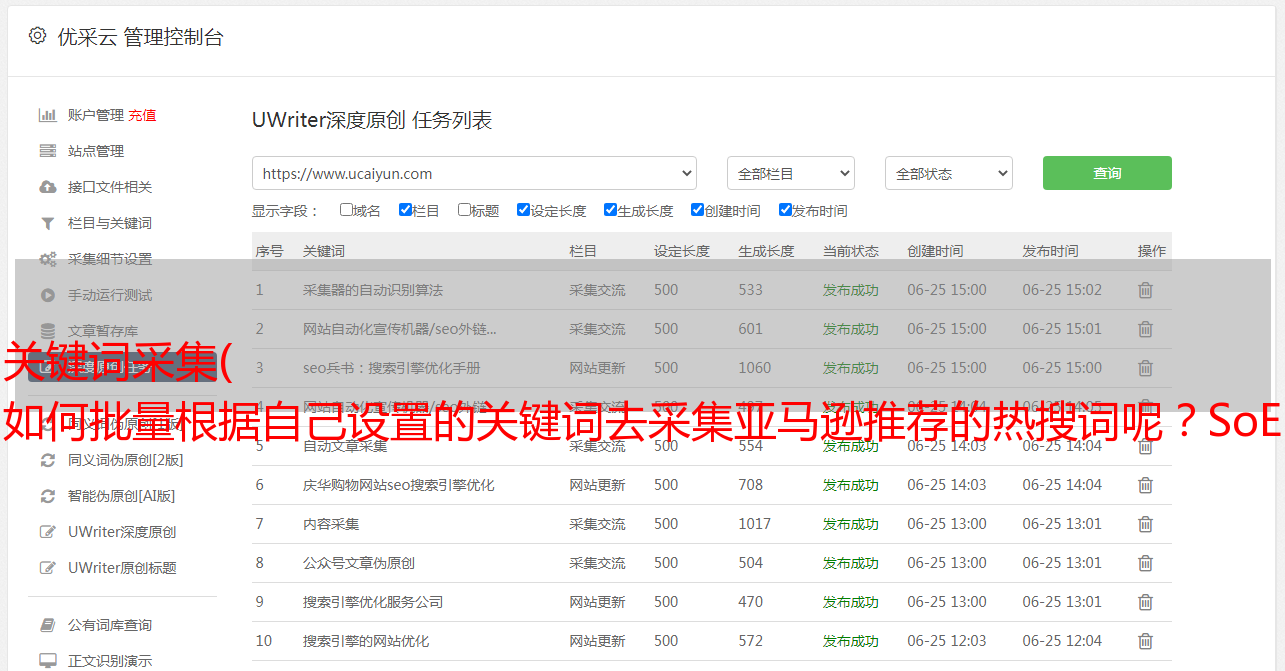Click the trash icon for row 10
Image resolution: width=1285 pixels, height=671 pixels.
tap(1145, 641)
